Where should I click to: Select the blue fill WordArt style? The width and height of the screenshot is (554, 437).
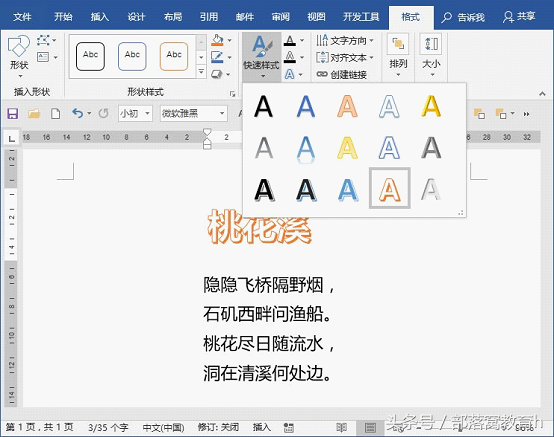tap(306, 106)
